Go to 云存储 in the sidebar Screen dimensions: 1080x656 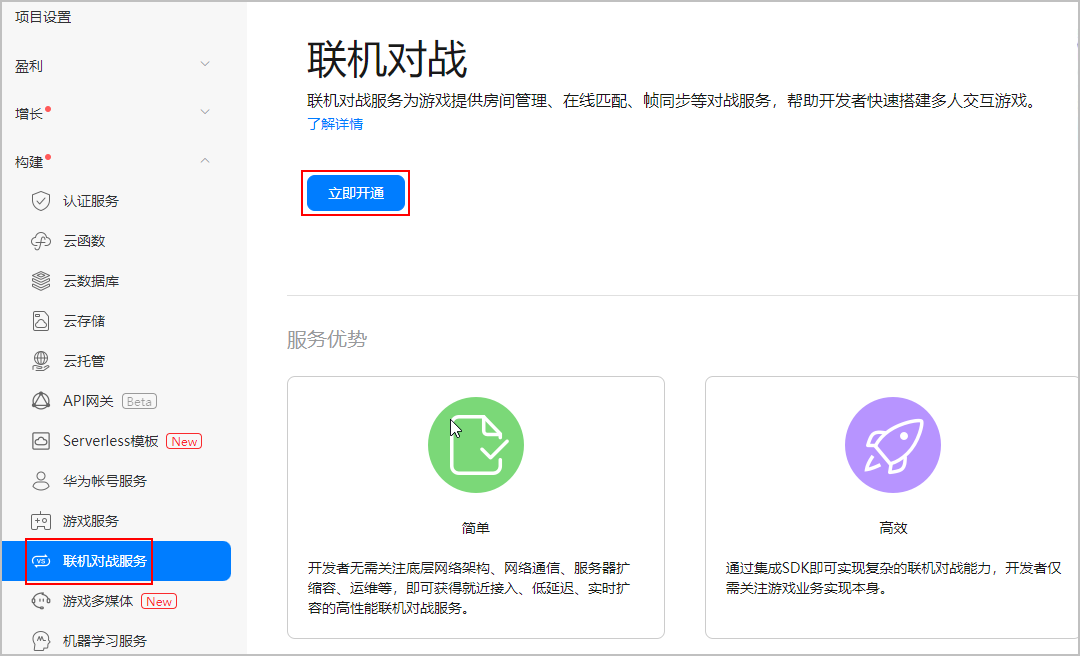point(84,321)
